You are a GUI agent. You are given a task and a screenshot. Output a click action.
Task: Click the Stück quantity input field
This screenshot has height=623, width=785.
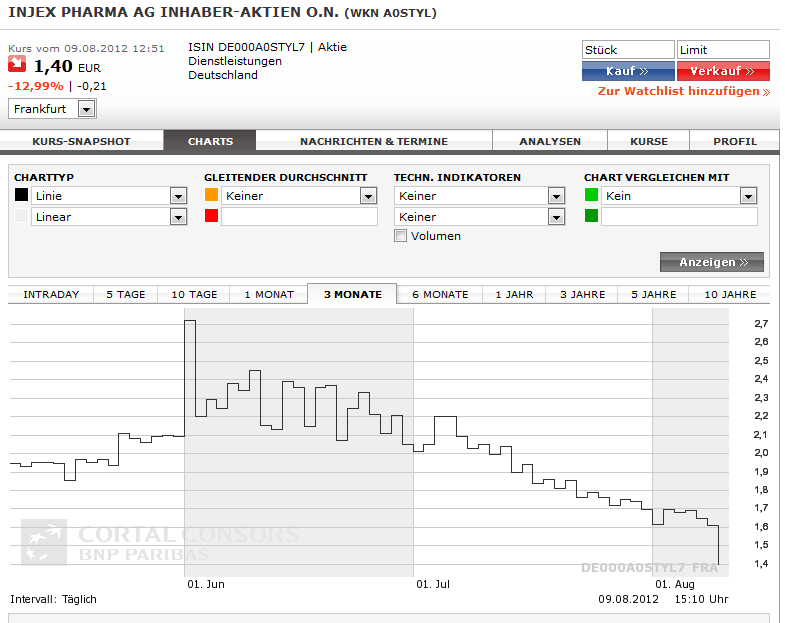click(628, 50)
